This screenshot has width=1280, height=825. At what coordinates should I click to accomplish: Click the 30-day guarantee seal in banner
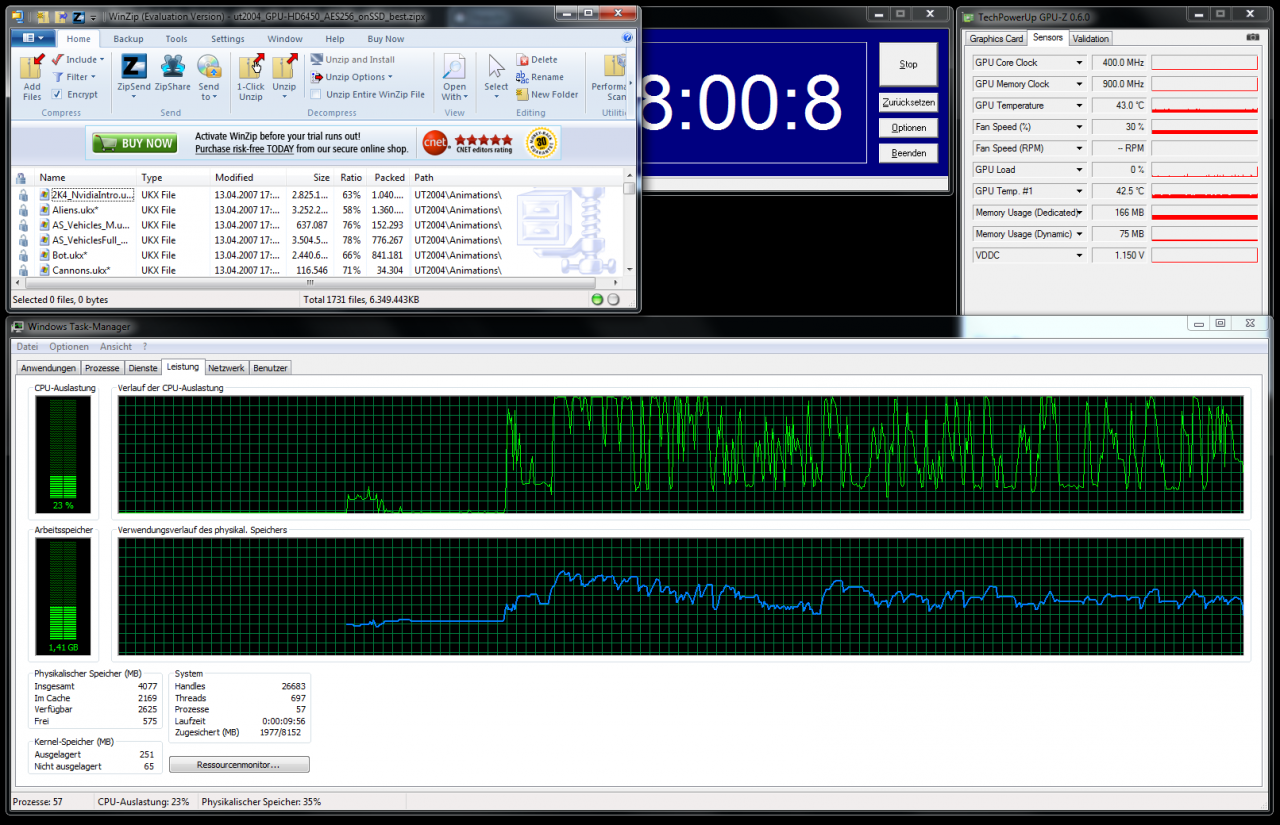point(543,143)
